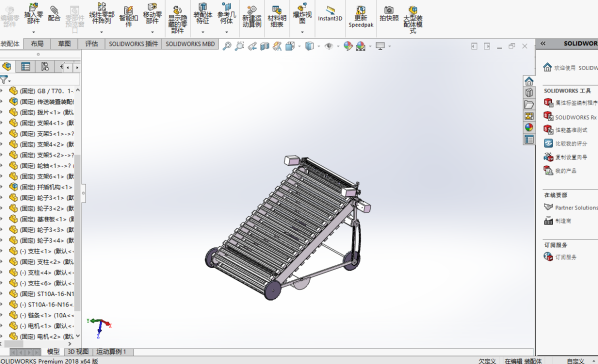Screen dimensions: 598x364
Task: Click the 更新 Speedpak icon
Action: tap(361, 16)
